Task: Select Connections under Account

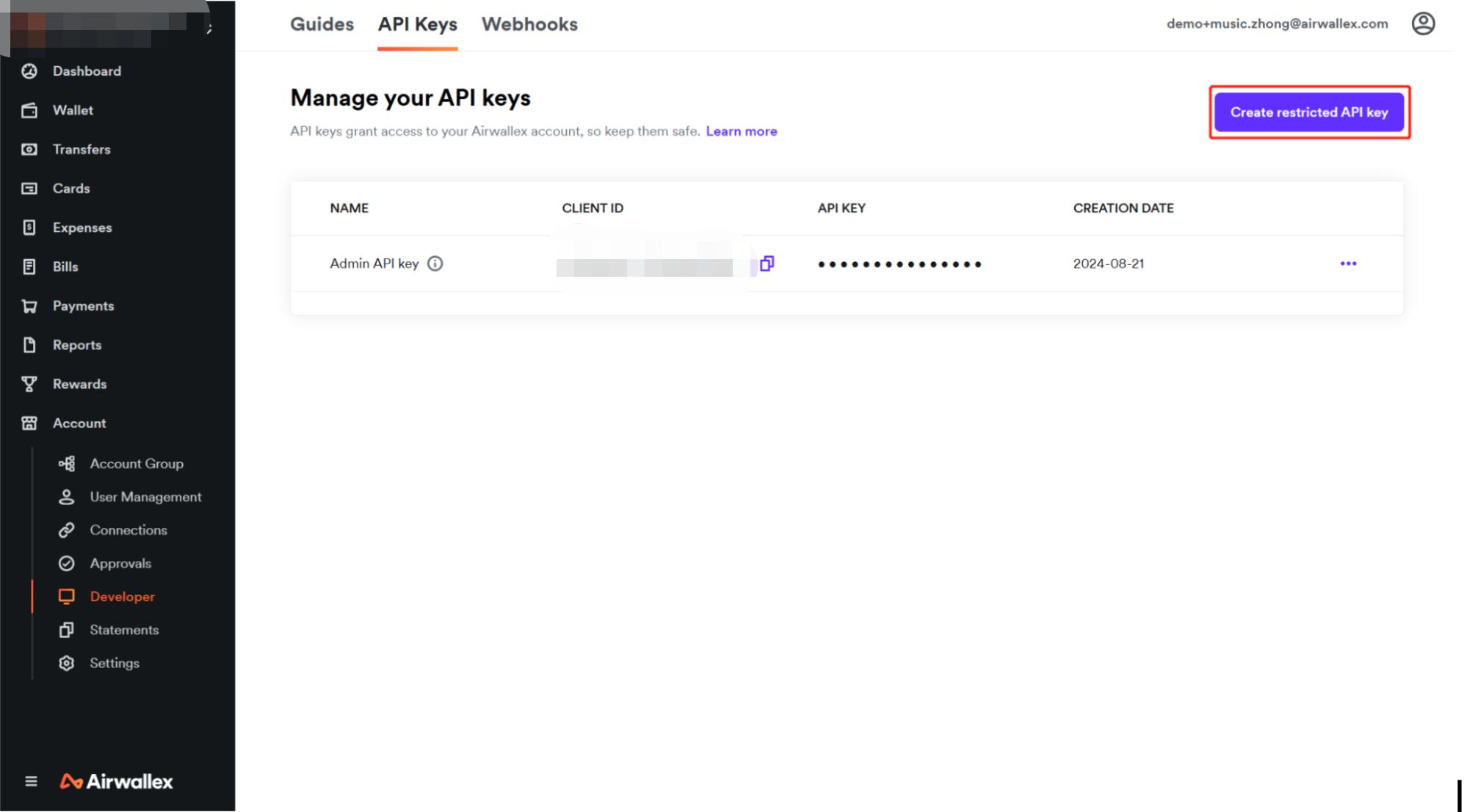Action: coord(128,530)
